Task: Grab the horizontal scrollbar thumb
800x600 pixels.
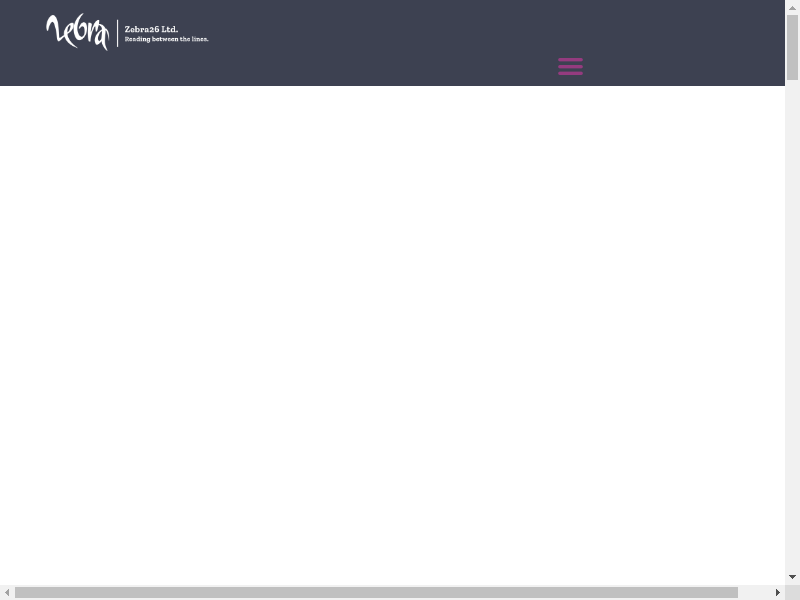Action: [x=375, y=593]
